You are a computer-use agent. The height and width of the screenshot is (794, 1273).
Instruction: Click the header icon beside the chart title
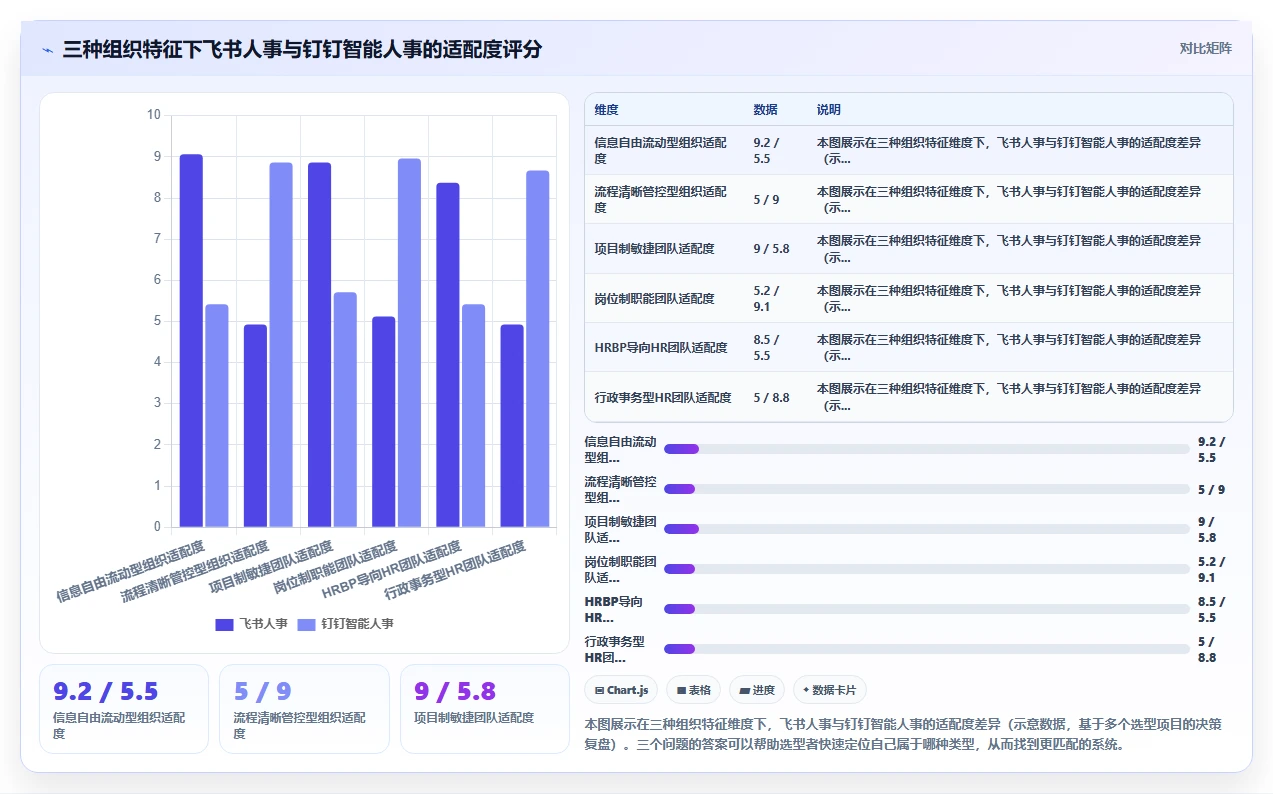coord(47,49)
